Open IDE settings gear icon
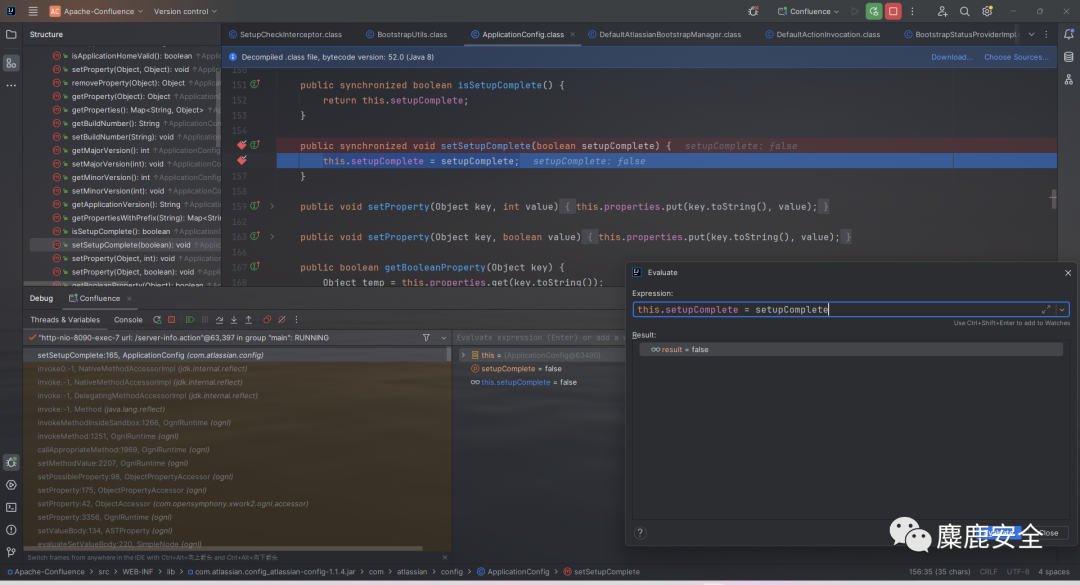This screenshot has height=585, width=1080. pos(987,12)
